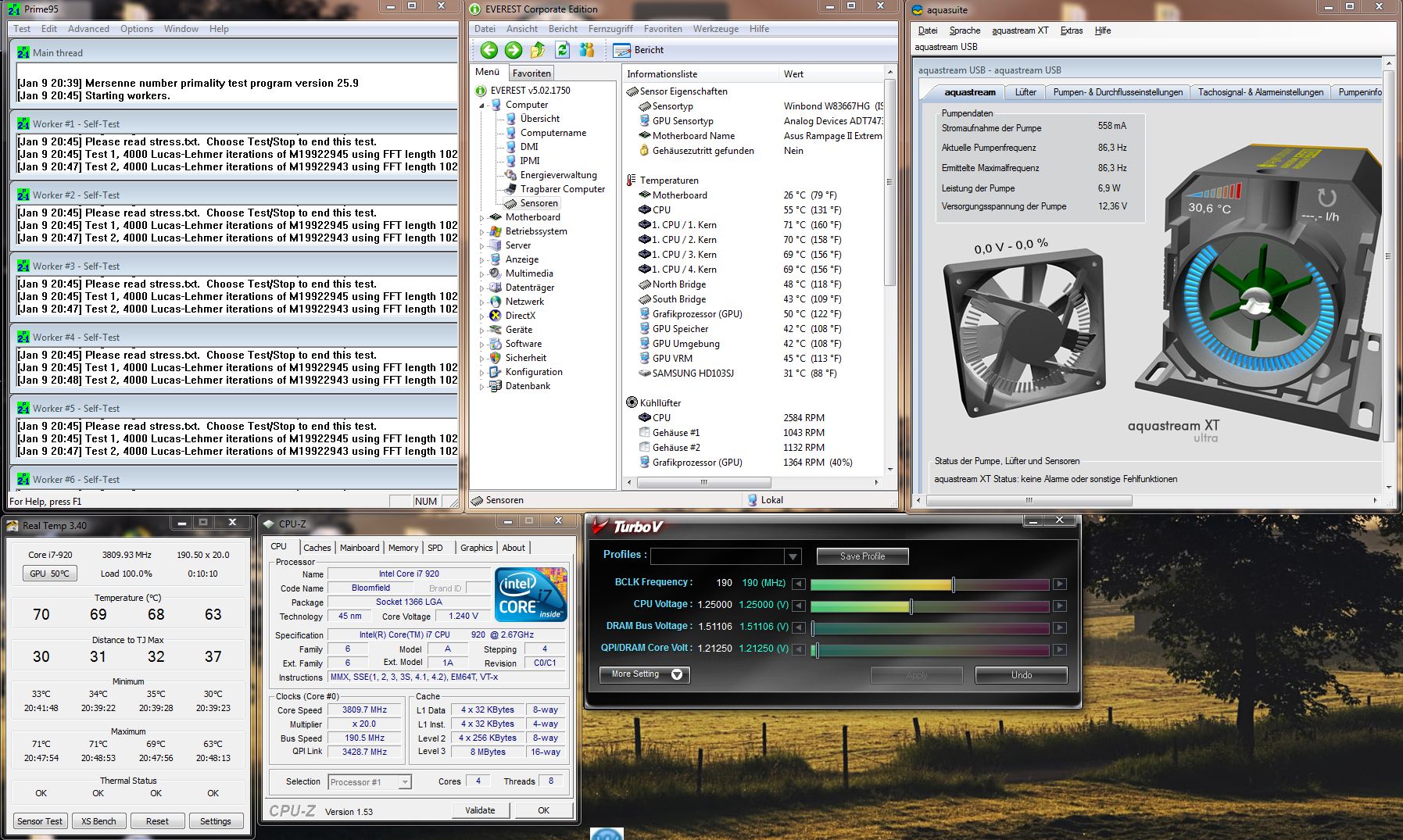Click the green forward arrow in EVEREST

514,50
